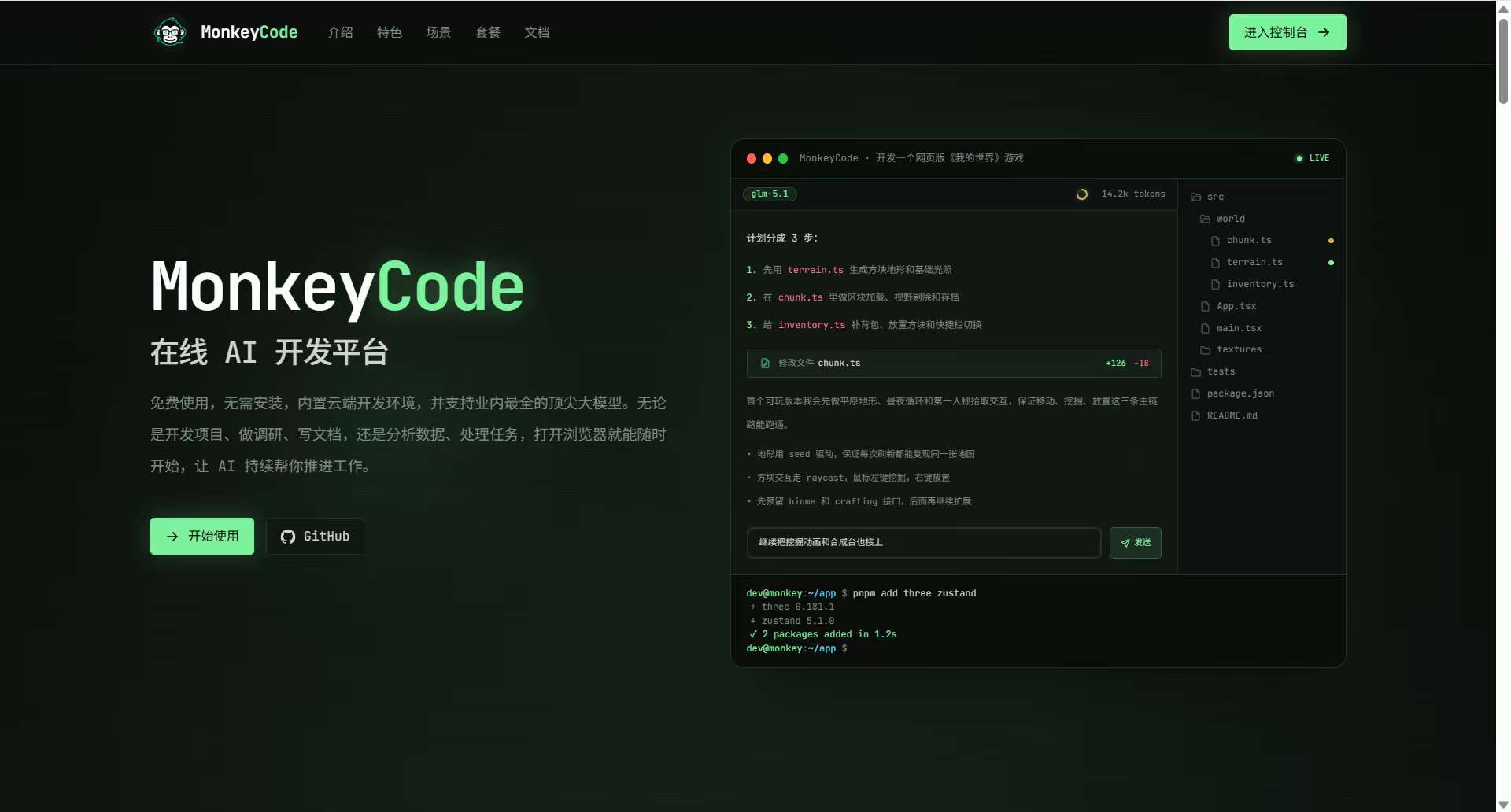Collapse the src folder
Screen dimensions: 1511x812
tap(1207, 197)
